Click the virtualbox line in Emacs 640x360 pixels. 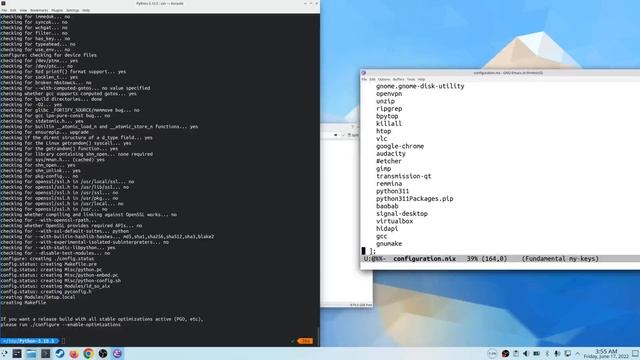tap(394, 221)
